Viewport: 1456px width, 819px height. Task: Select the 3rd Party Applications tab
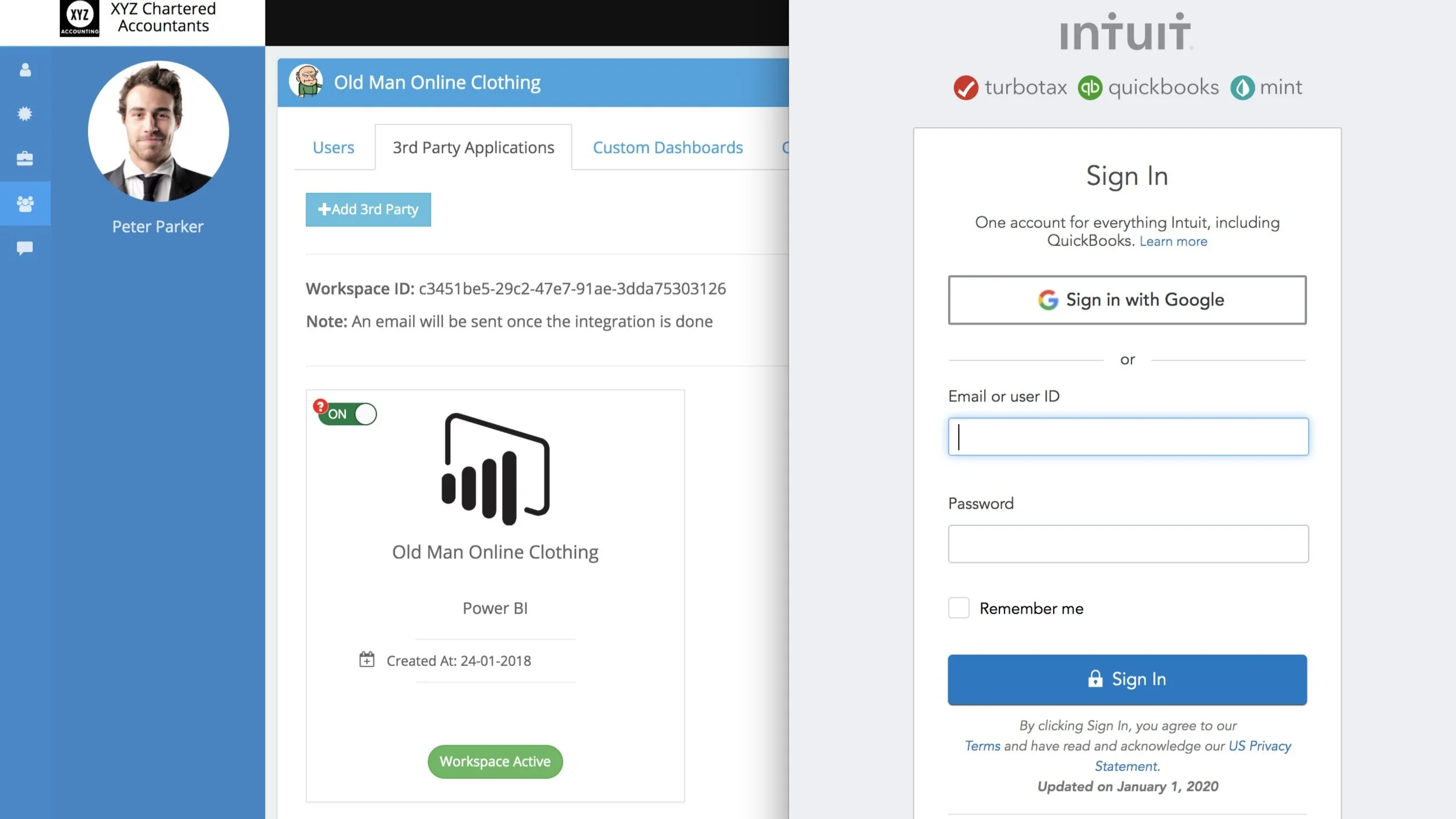tap(473, 147)
